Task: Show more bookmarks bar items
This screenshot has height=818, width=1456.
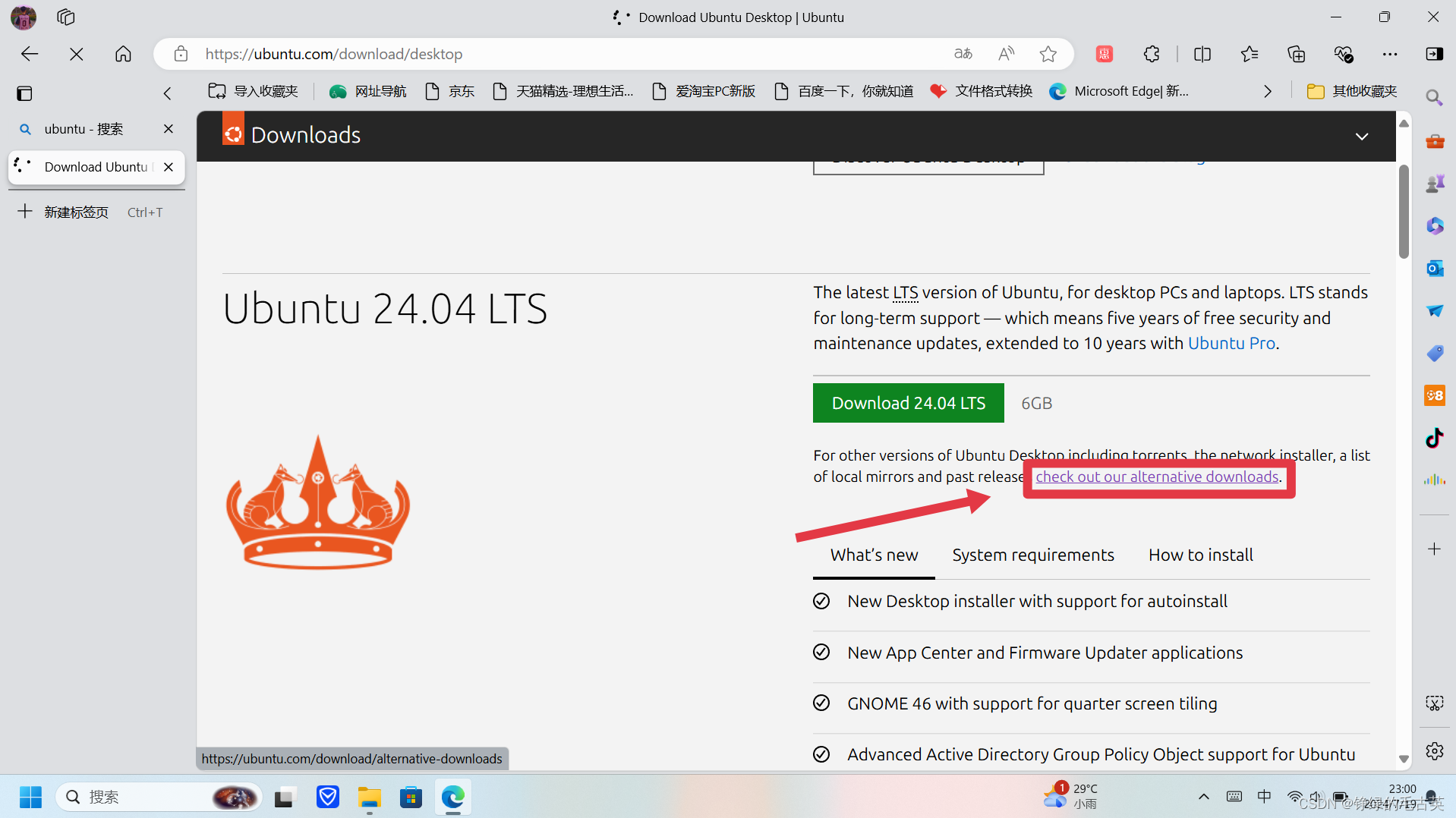Action: click(x=1268, y=91)
